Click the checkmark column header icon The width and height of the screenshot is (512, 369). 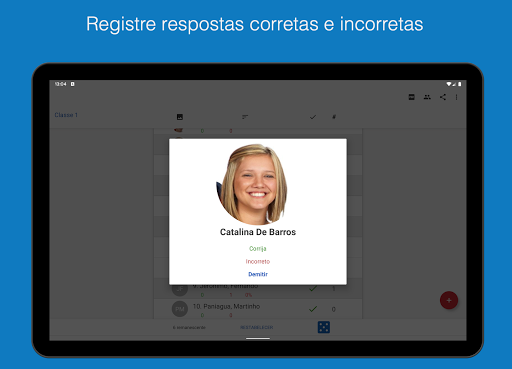pyautogui.click(x=313, y=117)
